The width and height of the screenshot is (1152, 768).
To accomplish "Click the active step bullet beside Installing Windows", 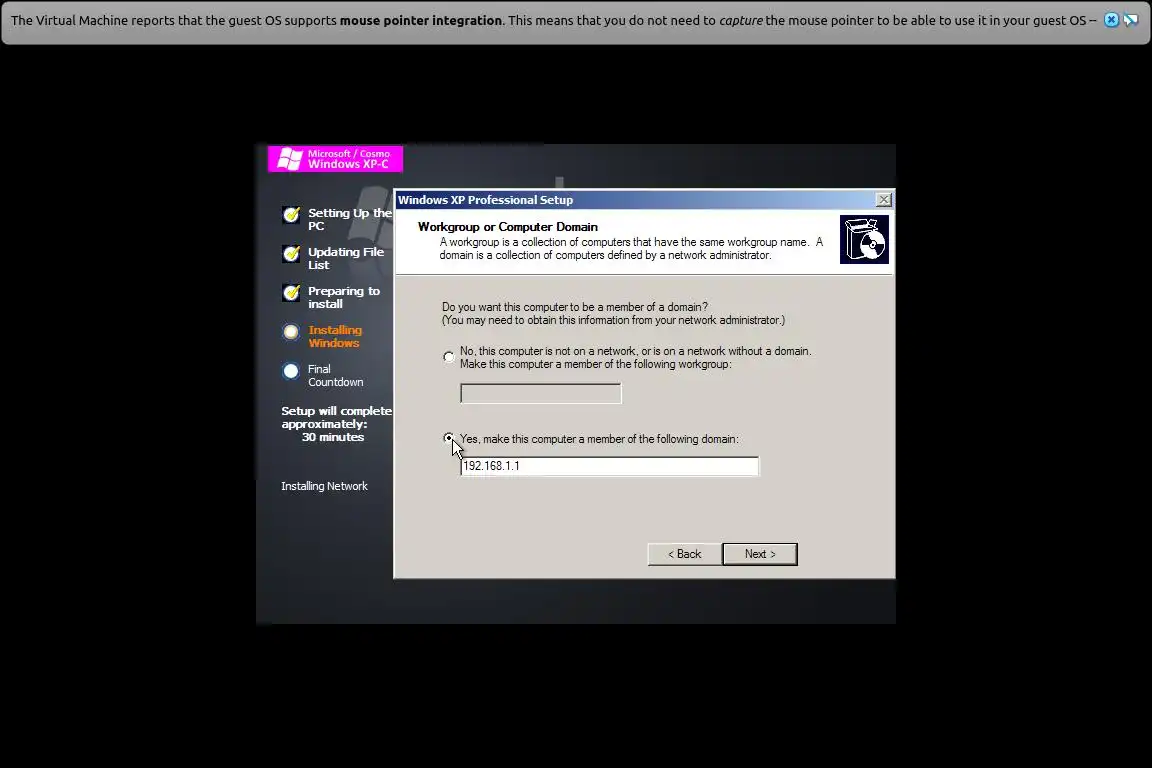I will [291, 332].
